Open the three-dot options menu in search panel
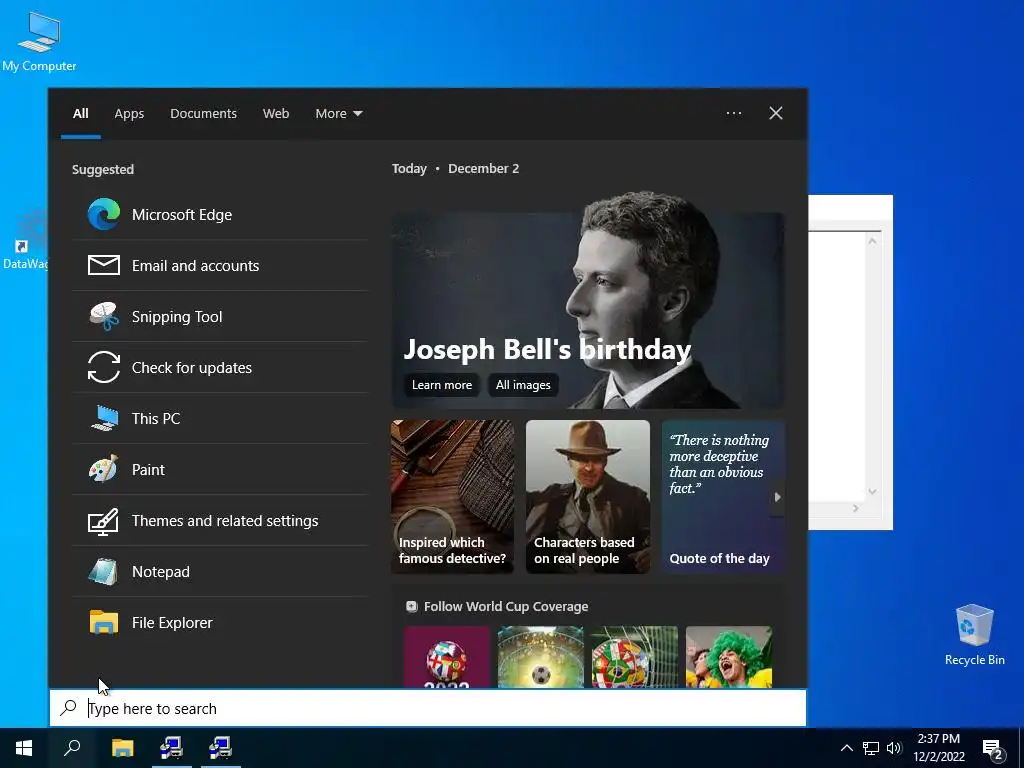 coord(734,113)
